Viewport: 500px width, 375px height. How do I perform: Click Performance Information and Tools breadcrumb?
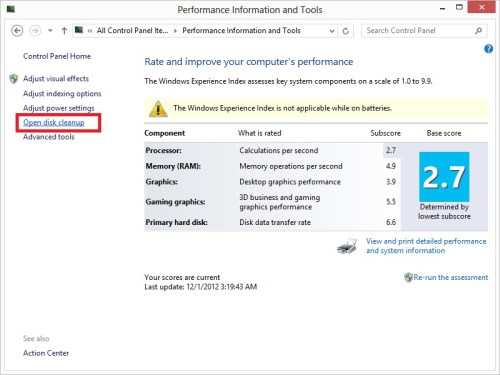(241, 31)
